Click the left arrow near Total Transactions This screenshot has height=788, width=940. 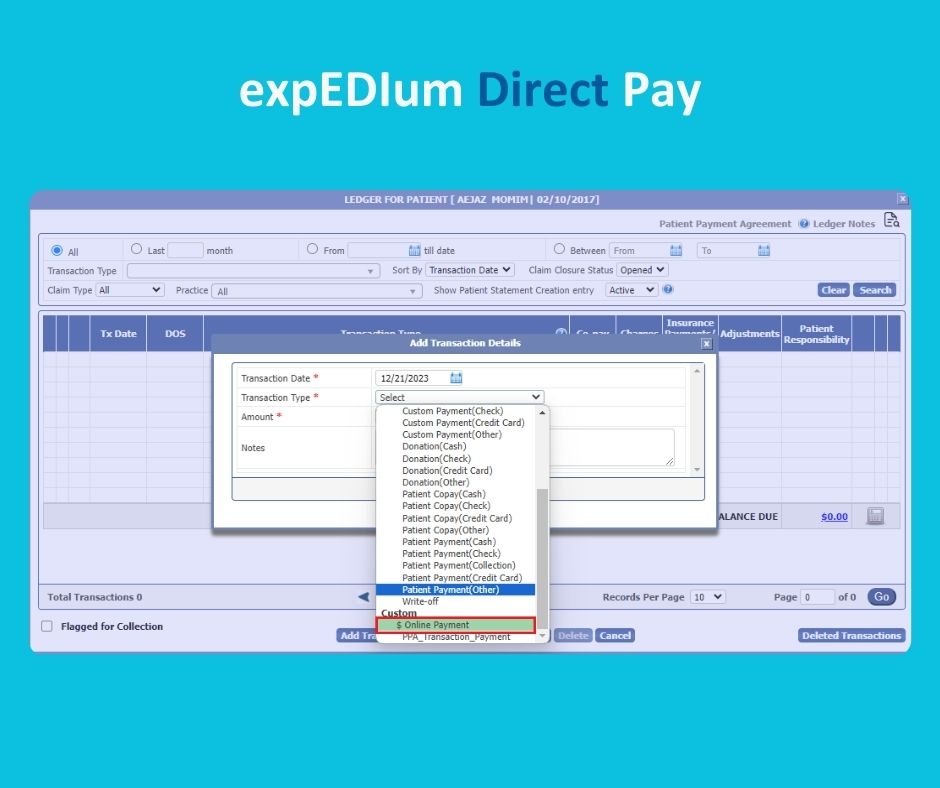(x=366, y=597)
